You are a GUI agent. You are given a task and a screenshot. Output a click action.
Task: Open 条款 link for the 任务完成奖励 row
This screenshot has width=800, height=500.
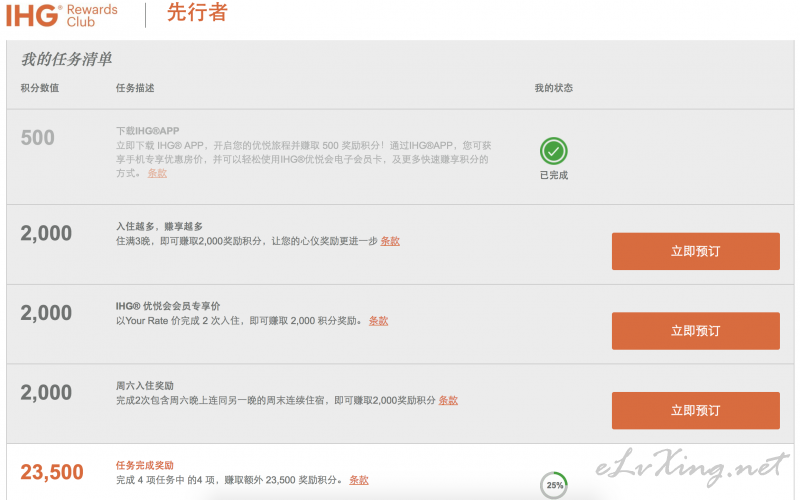[359, 480]
